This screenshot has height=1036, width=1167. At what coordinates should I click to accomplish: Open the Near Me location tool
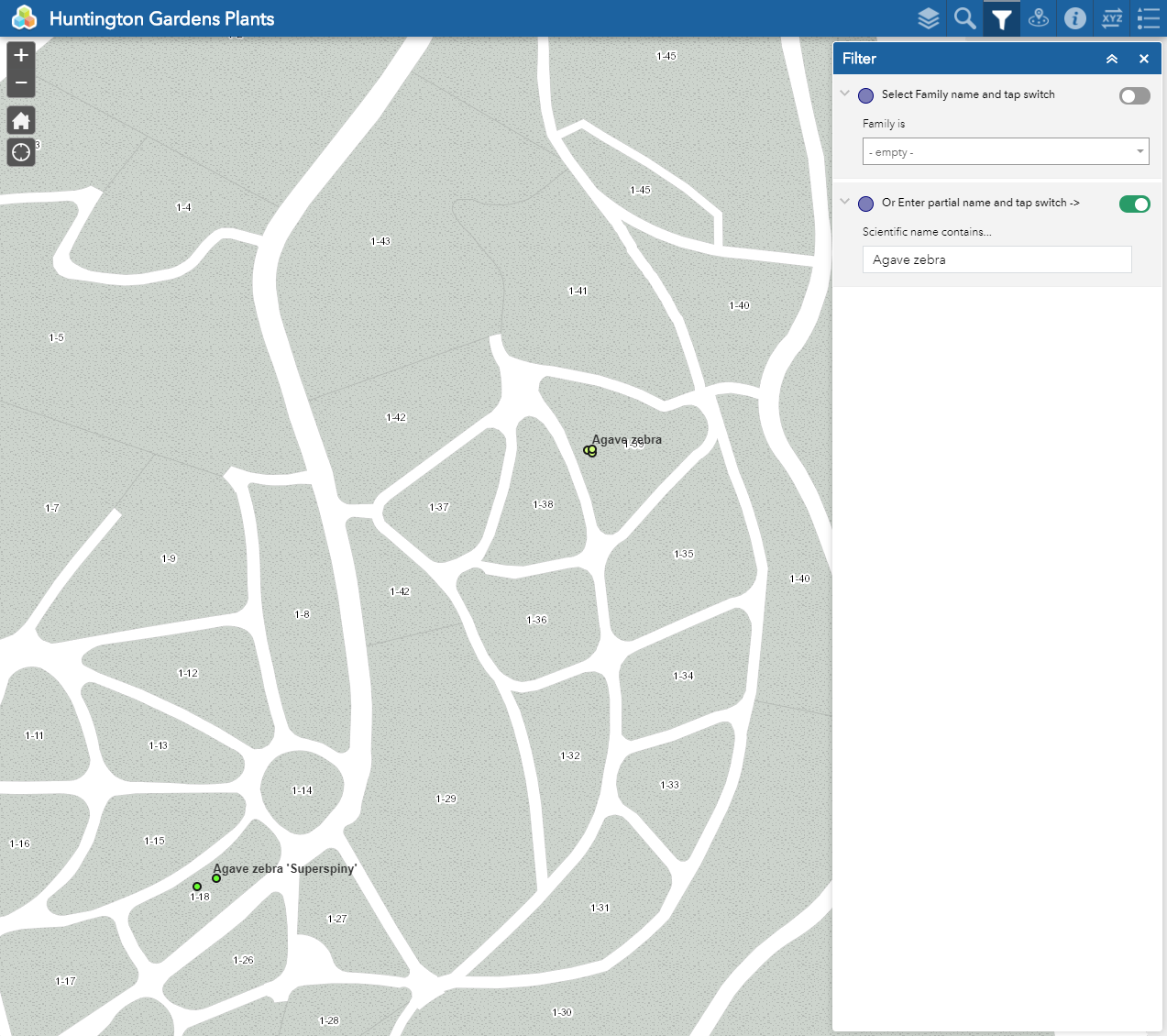tap(1038, 18)
